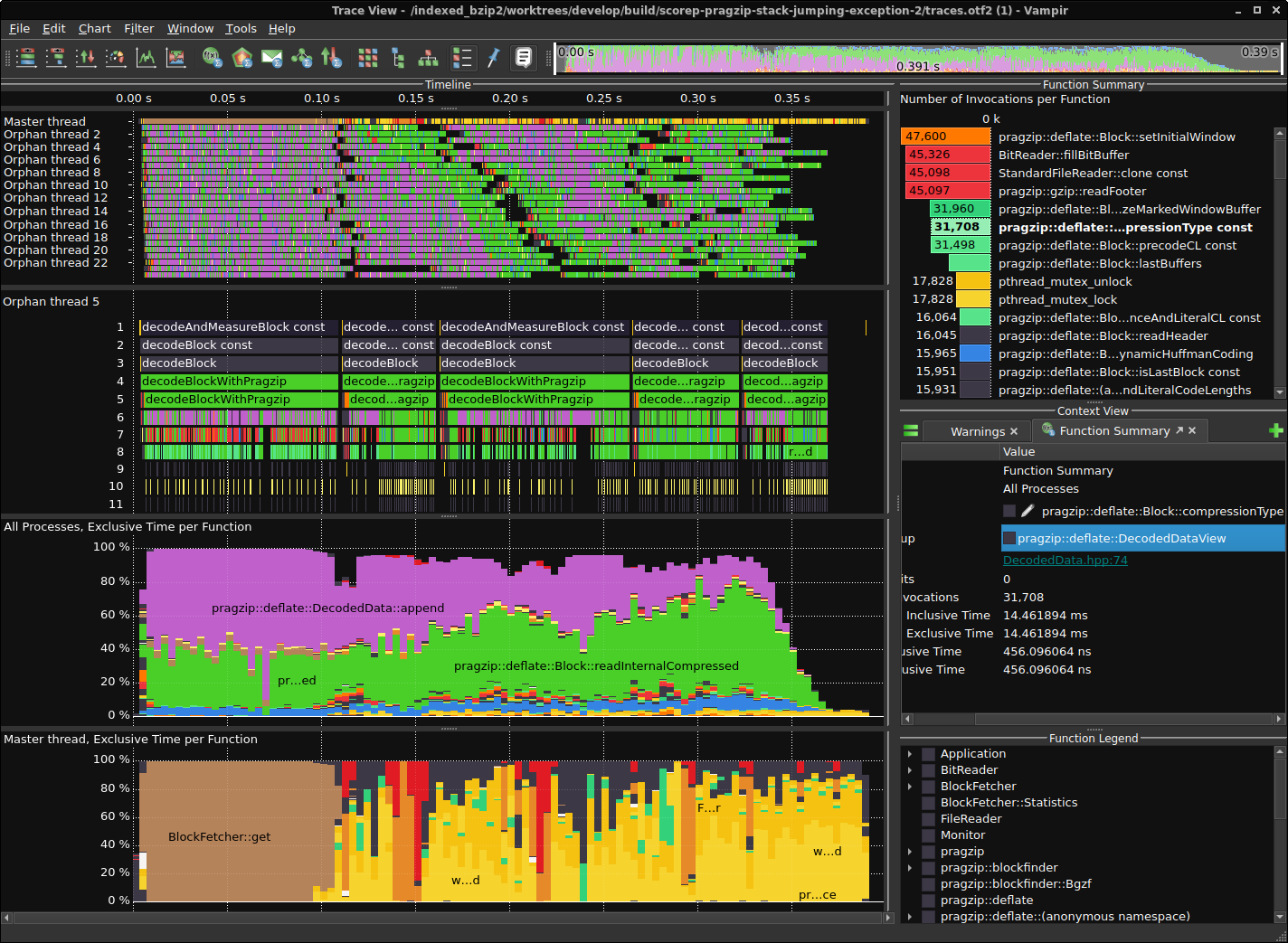Image resolution: width=1288 pixels, height=943 pixels.
Task: Click the Message Summary envelope icon
Action: tap(271, 58)
